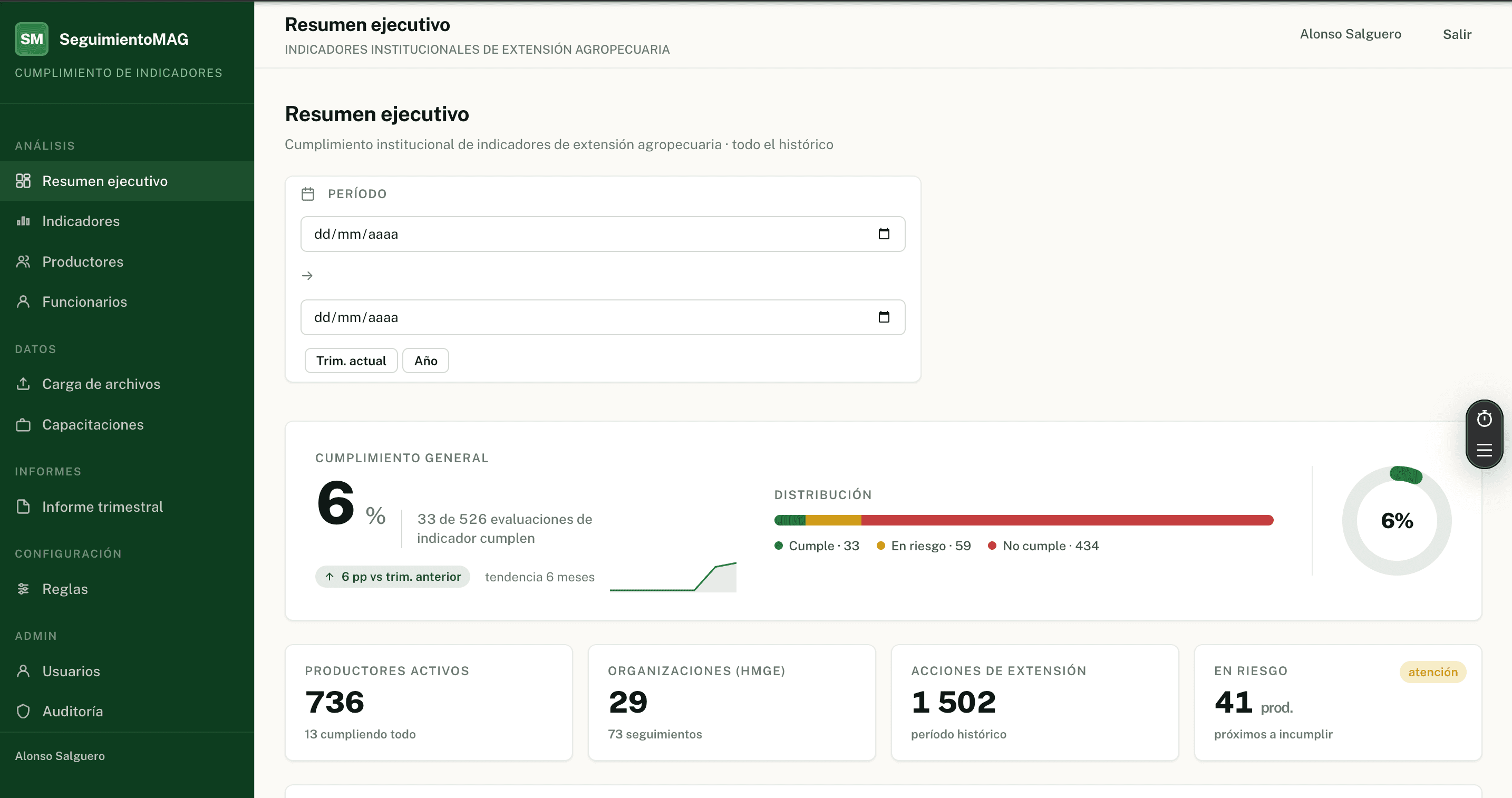Click the green segment of distribution bar
The image size is (1512, 798).
click(789, 520)
